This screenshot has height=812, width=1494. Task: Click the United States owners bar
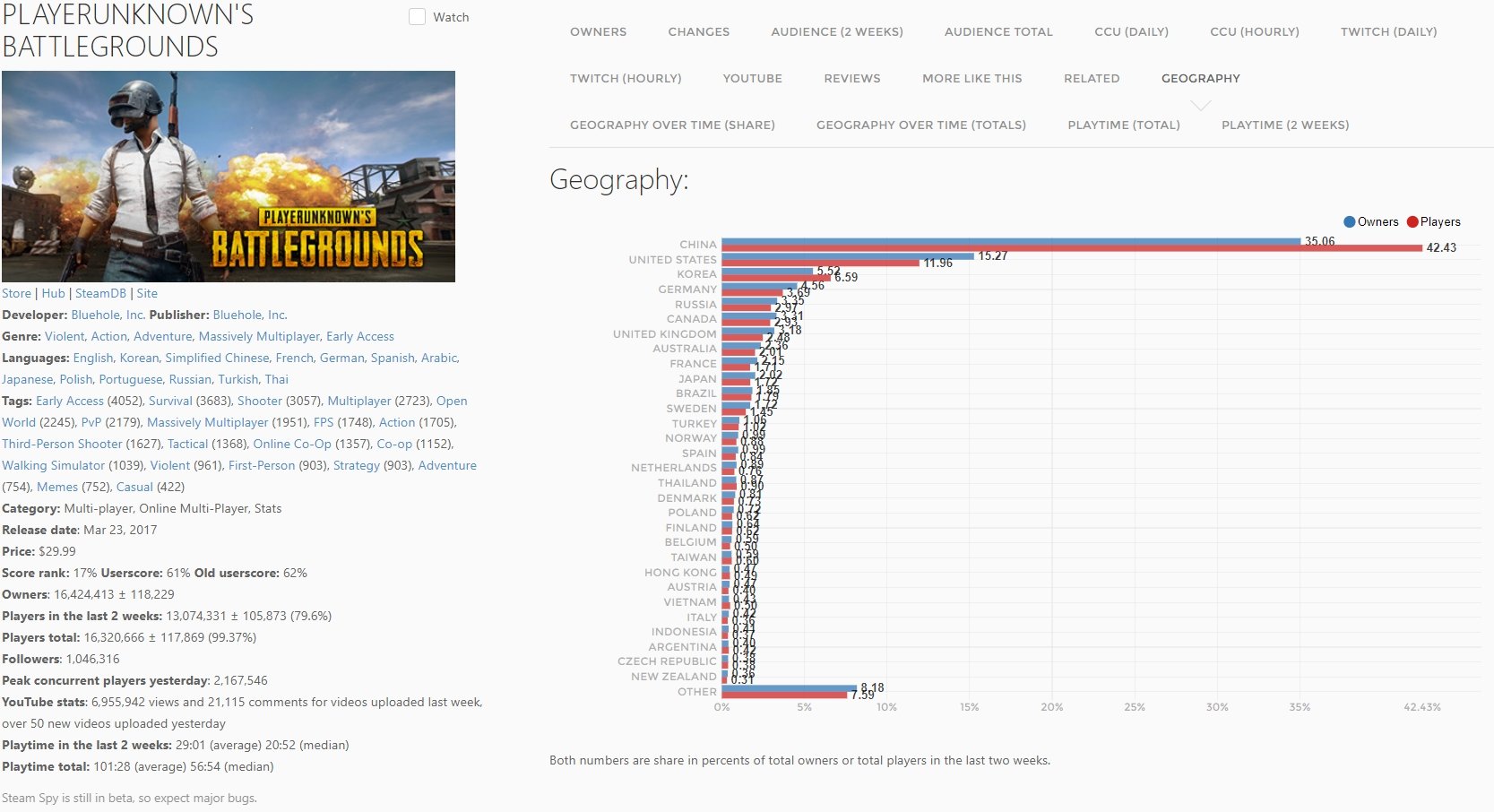(x=848, y=256)
